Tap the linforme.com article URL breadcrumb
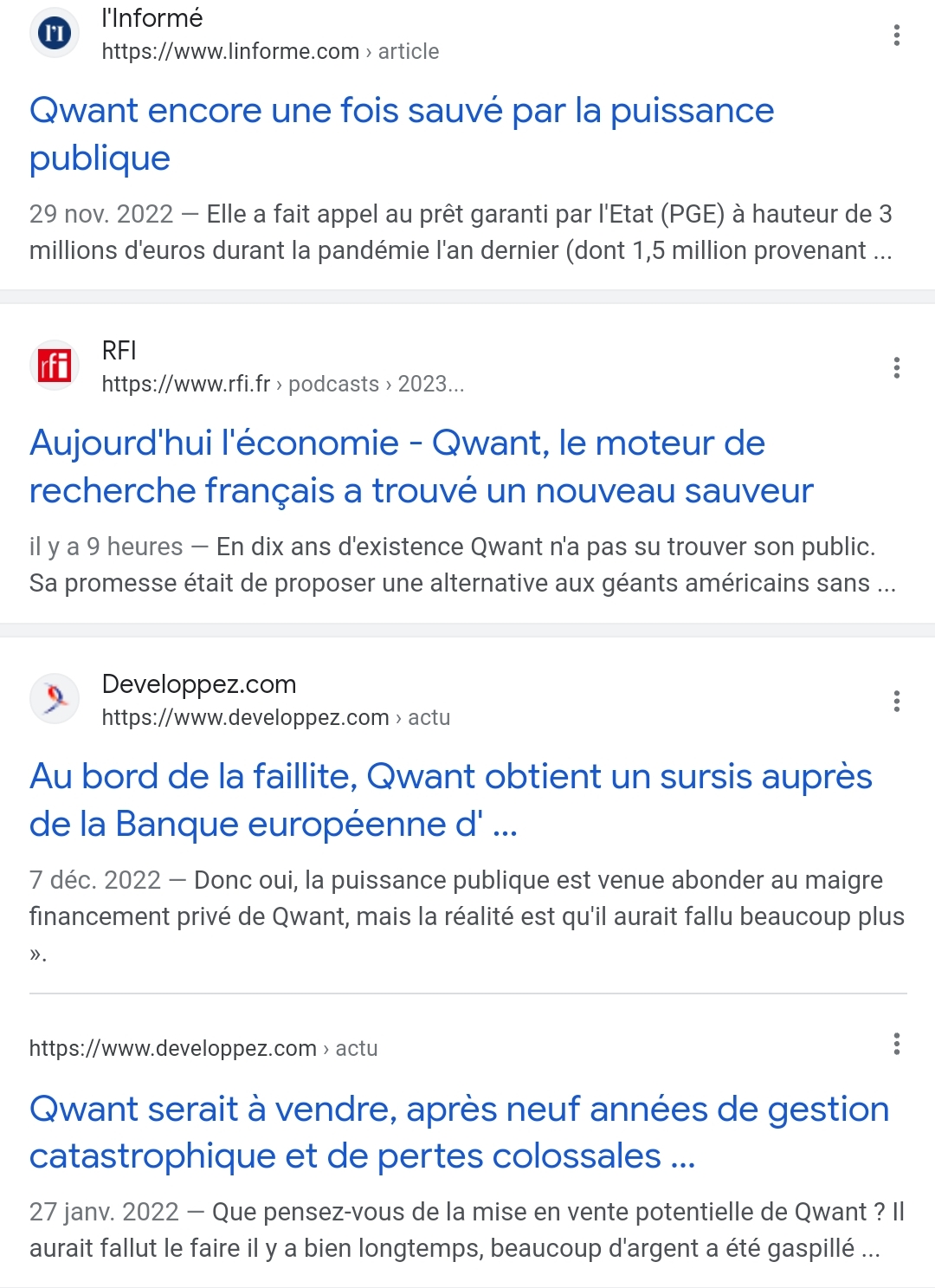935x1288 pixels. pos(270,51)
